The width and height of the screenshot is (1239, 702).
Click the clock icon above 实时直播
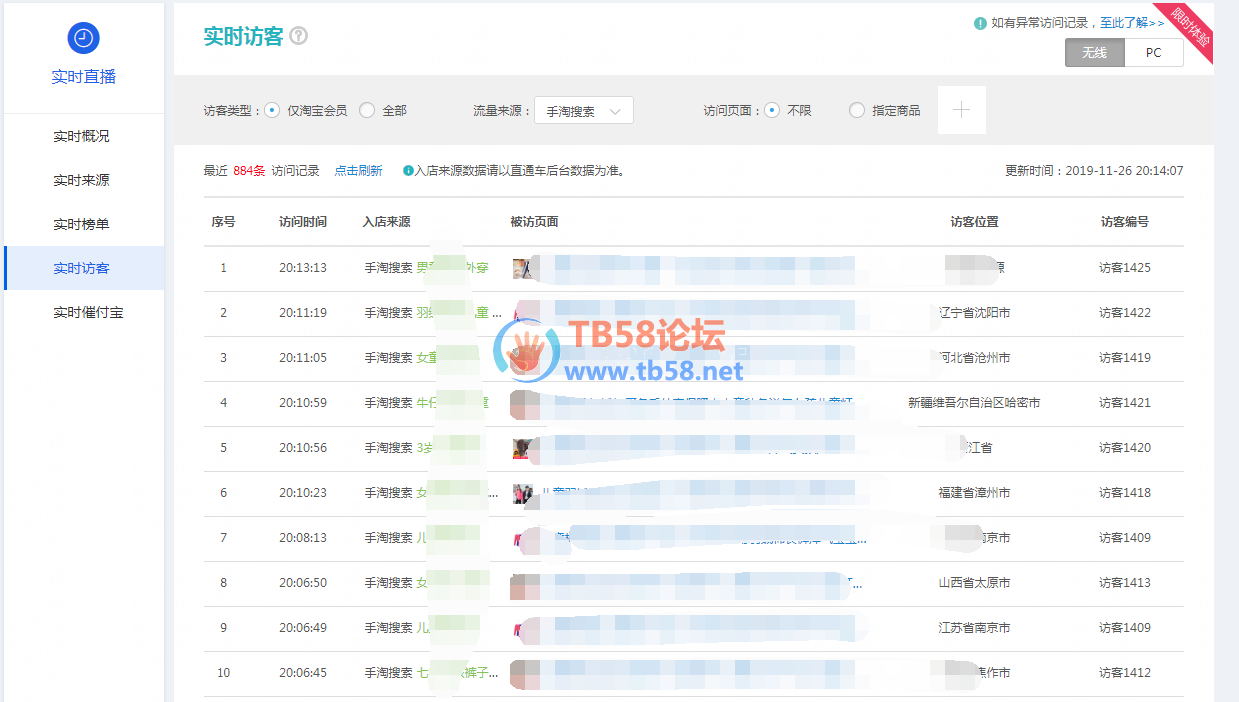[83, 38]
